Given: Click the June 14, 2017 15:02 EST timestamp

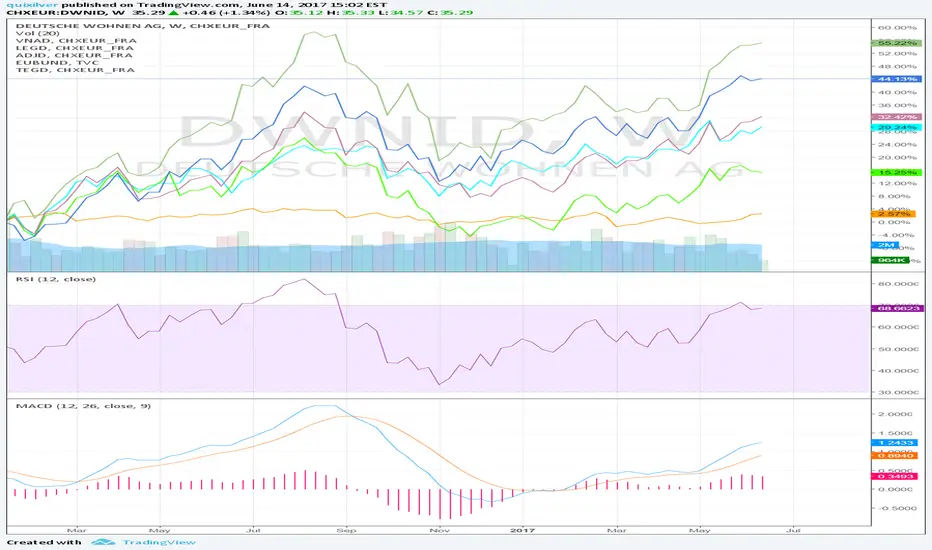Looking at the screenshot, I should [x=317, y=4].
